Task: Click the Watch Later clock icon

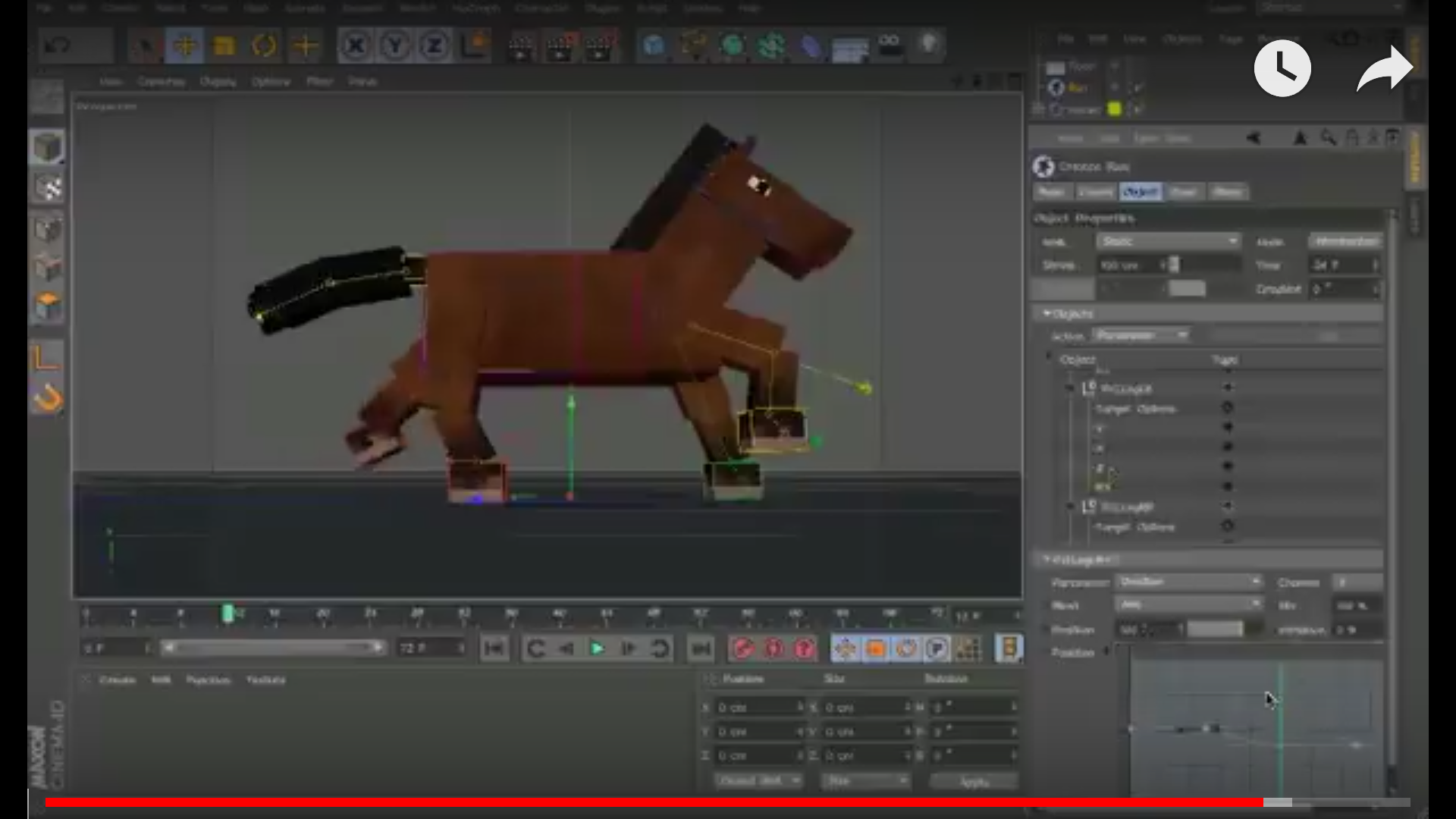Action: coord(1282,68)
